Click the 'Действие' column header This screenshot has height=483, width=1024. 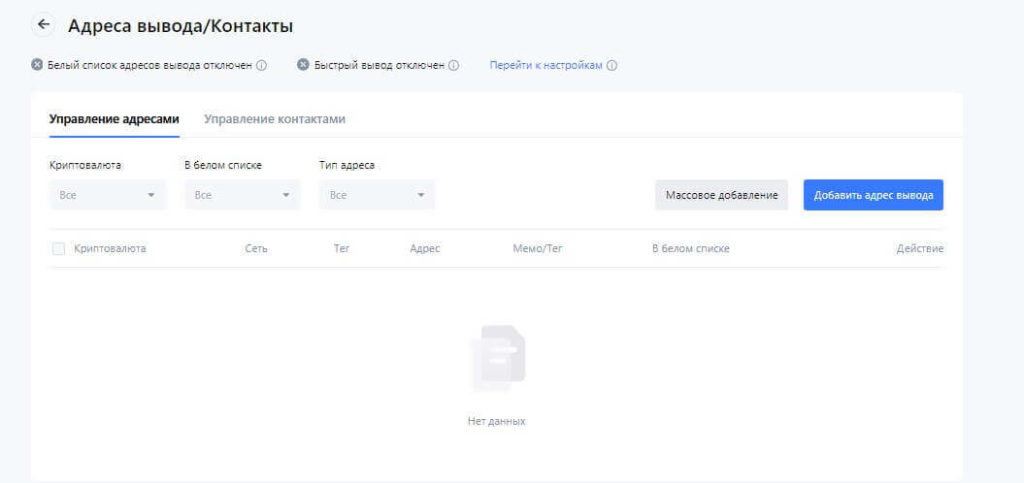coord(920,248)
